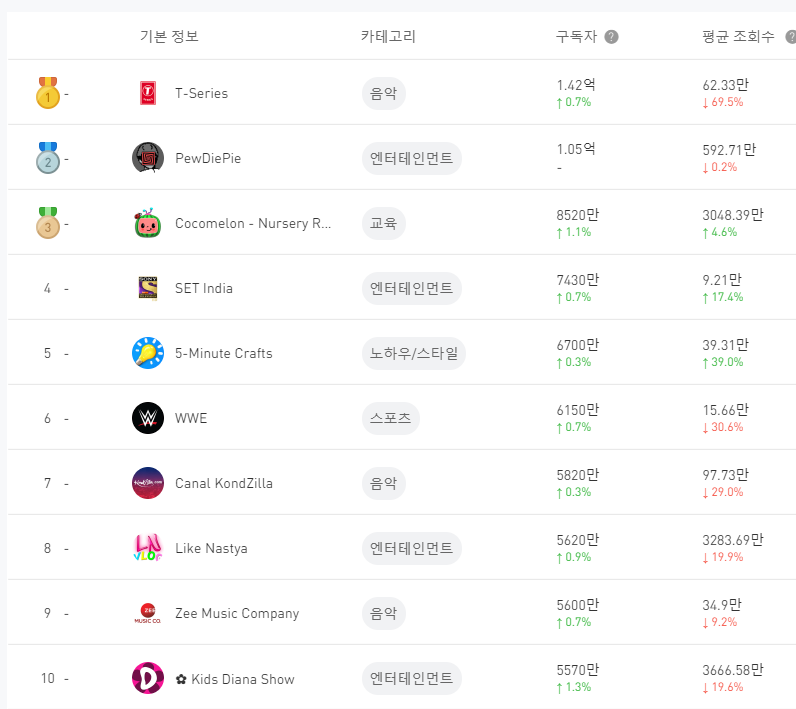The width and height of the screenshot is (796, 709).
Task: Click the gold first-place medal icon
Action: tap(47, 93)
